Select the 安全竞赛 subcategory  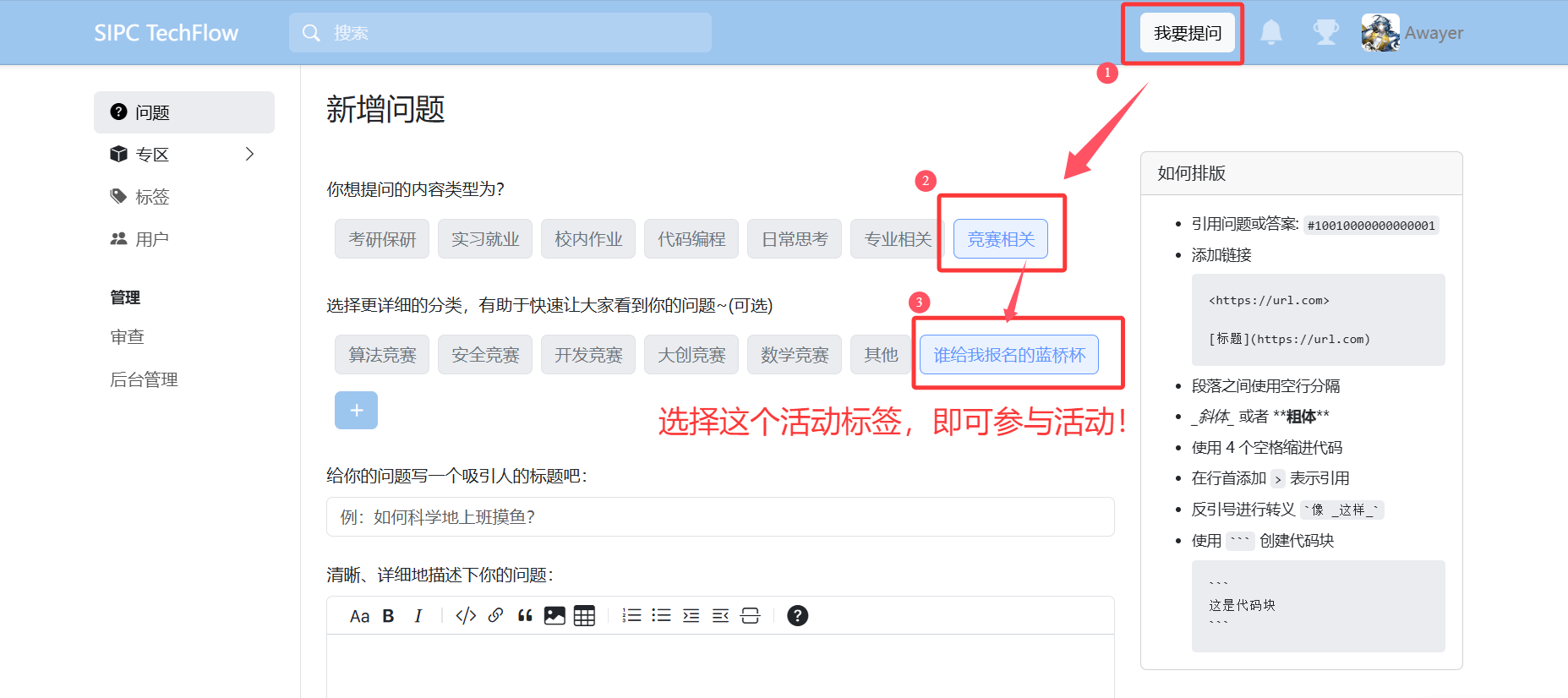click(x=485, y=355)
